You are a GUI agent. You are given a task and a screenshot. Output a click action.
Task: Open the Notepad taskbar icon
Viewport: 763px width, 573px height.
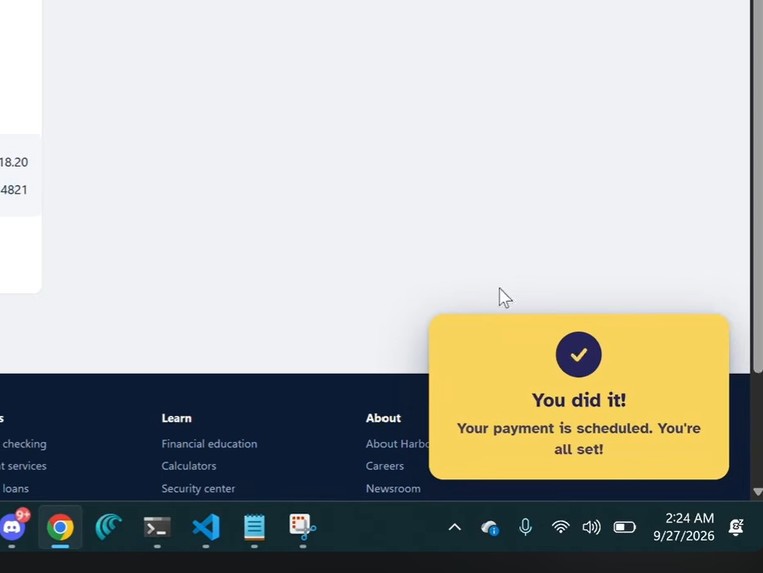click(254, 527)
